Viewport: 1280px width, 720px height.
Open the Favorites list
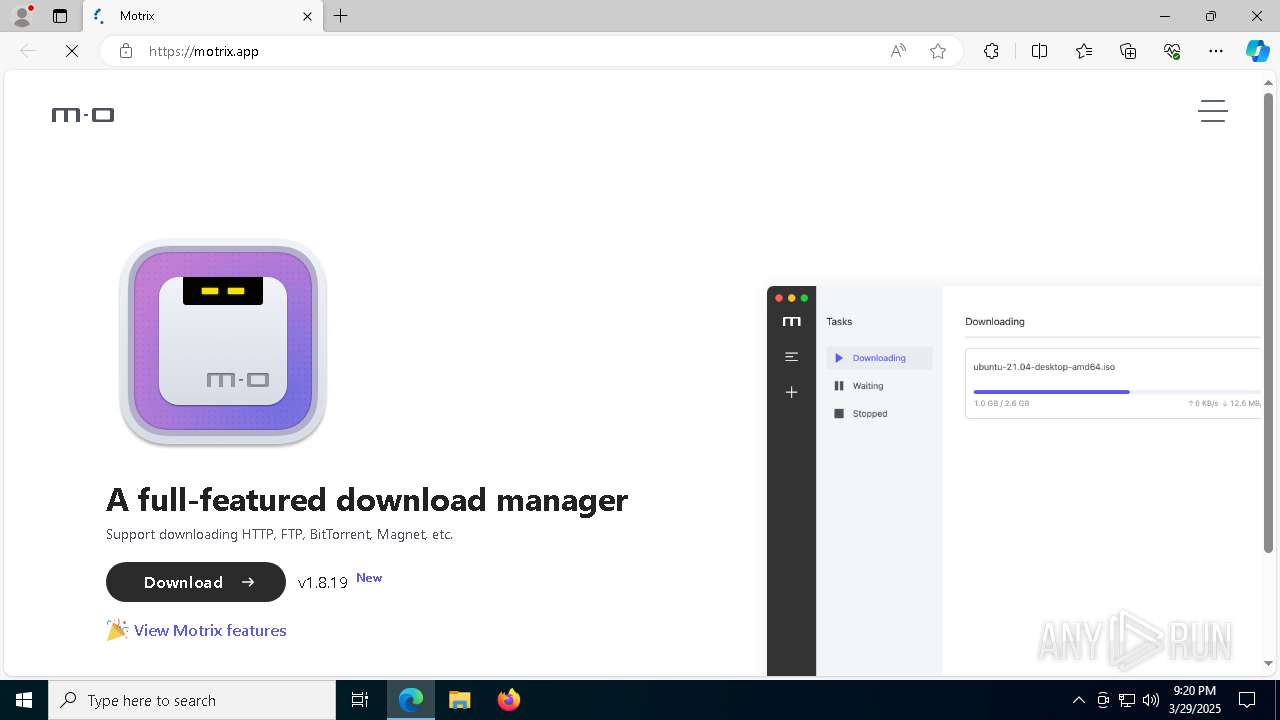tap(1084, 51)
